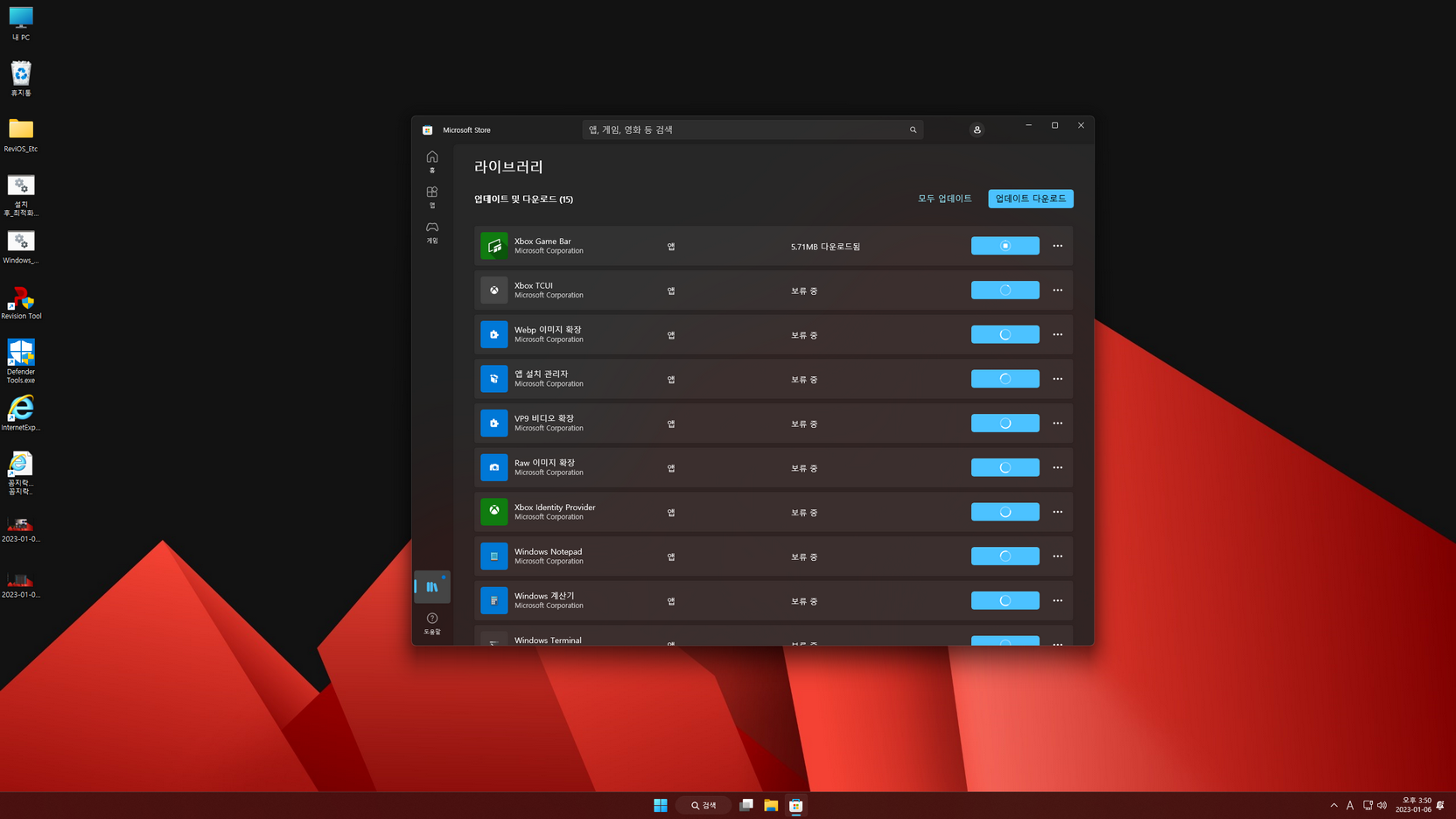
Task: Select the Defender Tools.exe desktop icon
Action: click(21, 361)
